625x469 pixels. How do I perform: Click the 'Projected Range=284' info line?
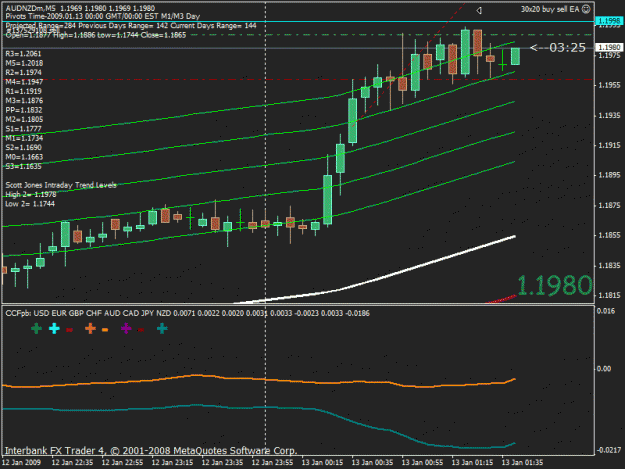pyautogui.click(x=131, y=26)
